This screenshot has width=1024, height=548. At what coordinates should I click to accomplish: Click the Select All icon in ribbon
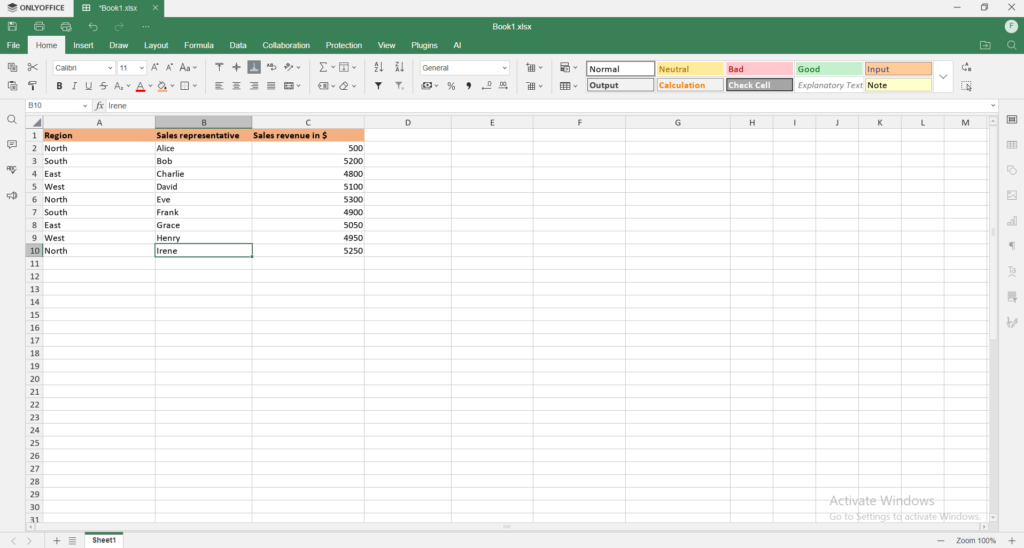click(x=967, y=86)
